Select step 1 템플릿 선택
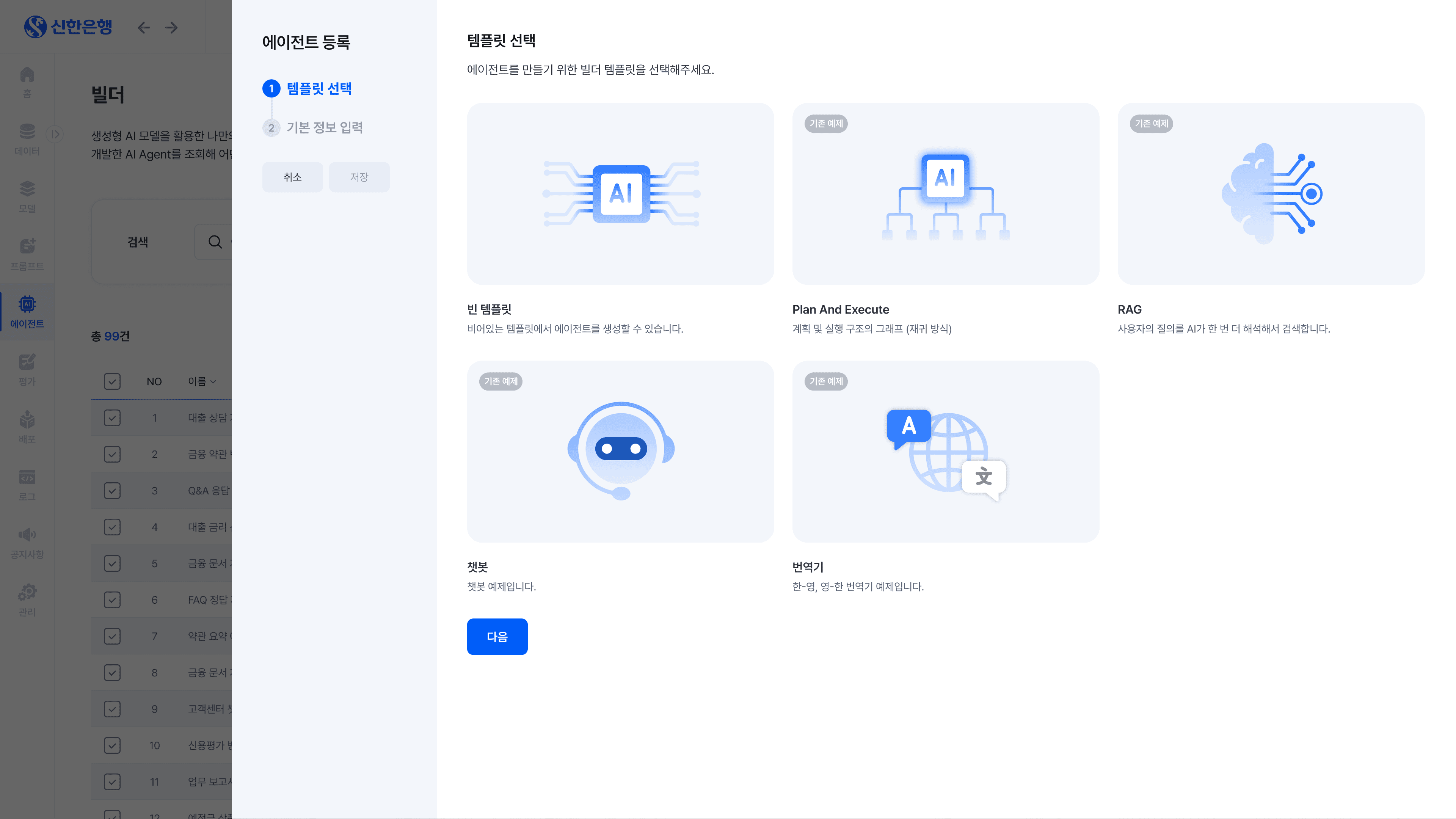 (319, 89)
